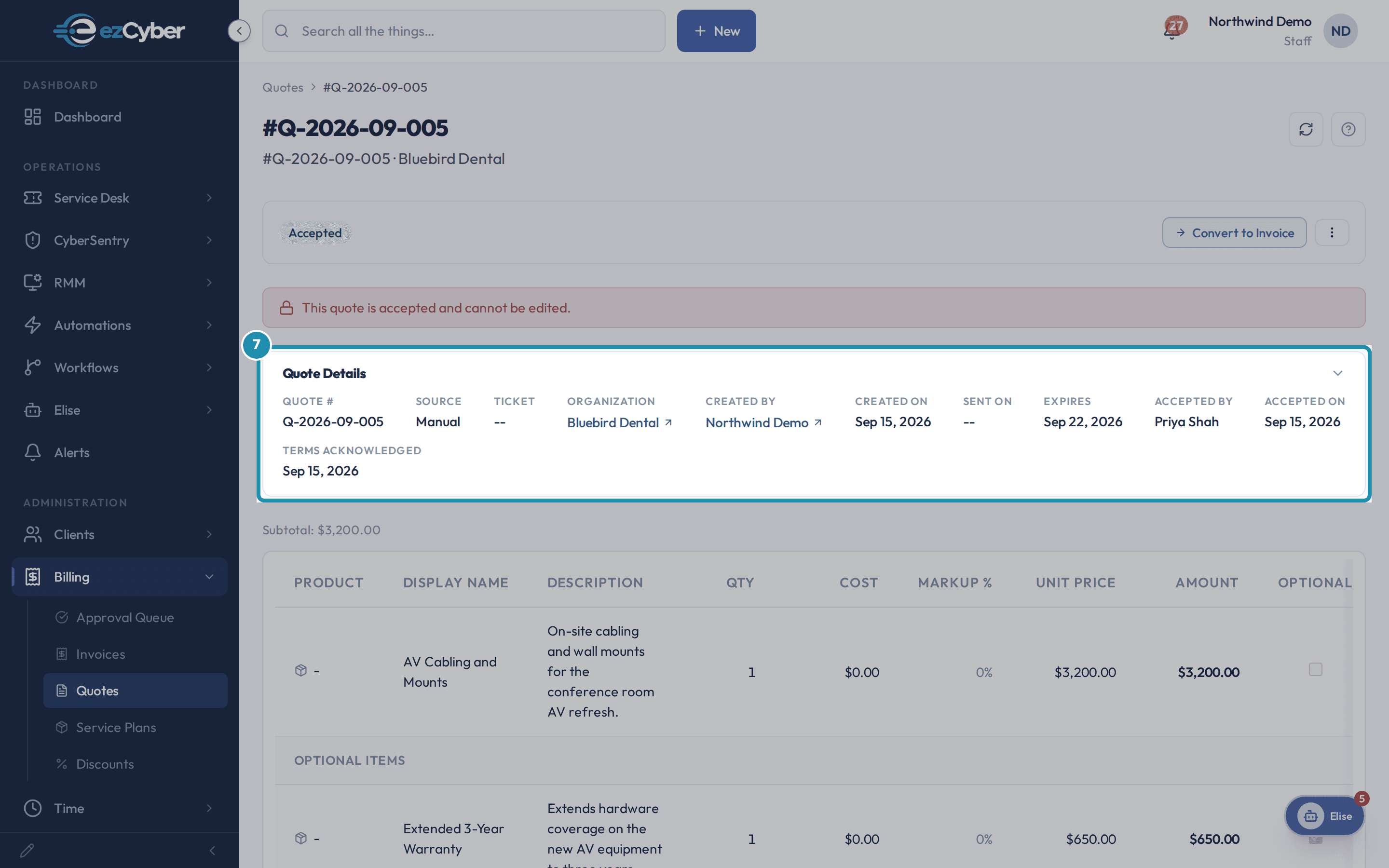Click the Service Desk ticket icon
The image size is (1389, 868).
pyautogui.click(x=33, y=198)
